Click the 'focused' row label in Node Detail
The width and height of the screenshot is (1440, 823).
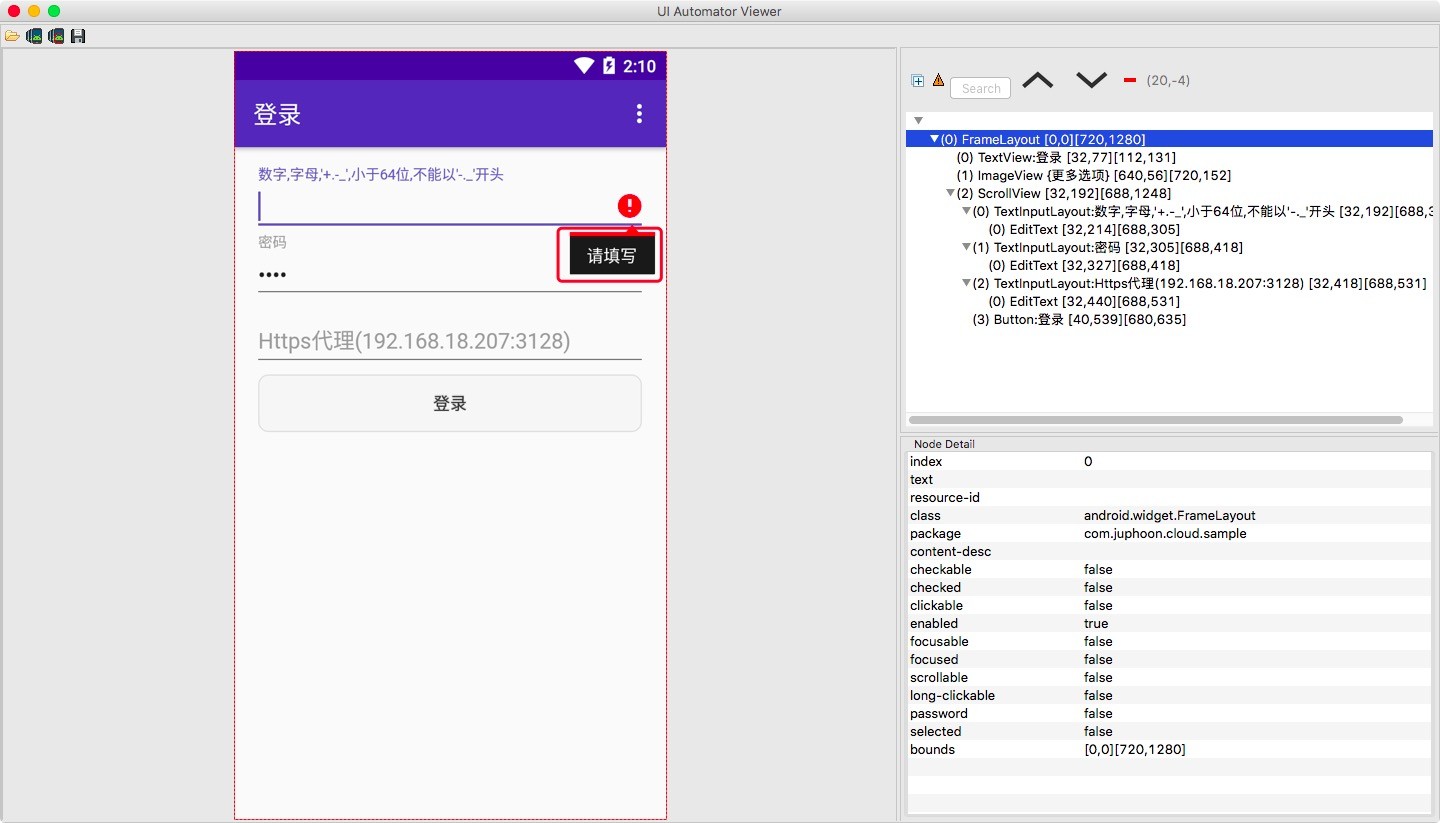(934, 659)
